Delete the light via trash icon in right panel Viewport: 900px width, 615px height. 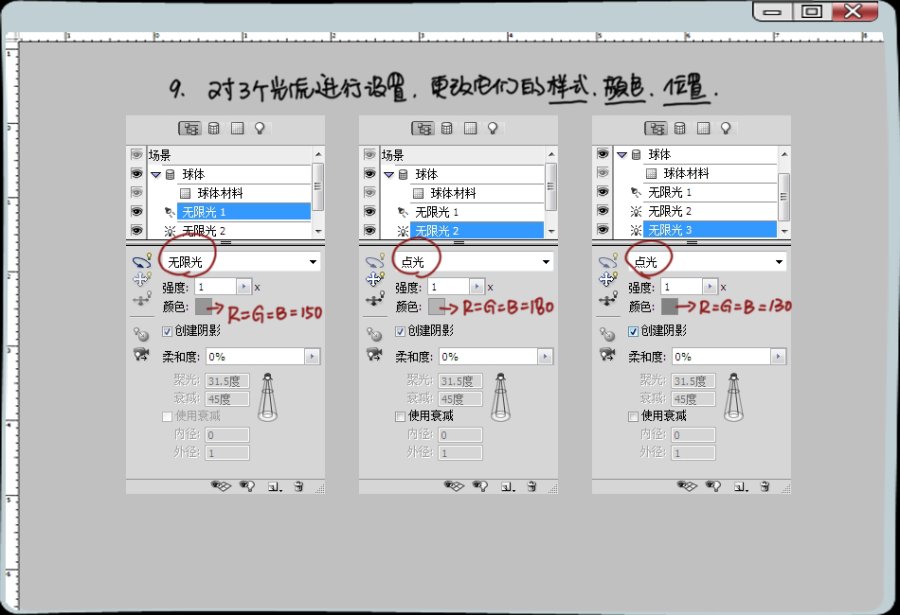pos(765,486)
